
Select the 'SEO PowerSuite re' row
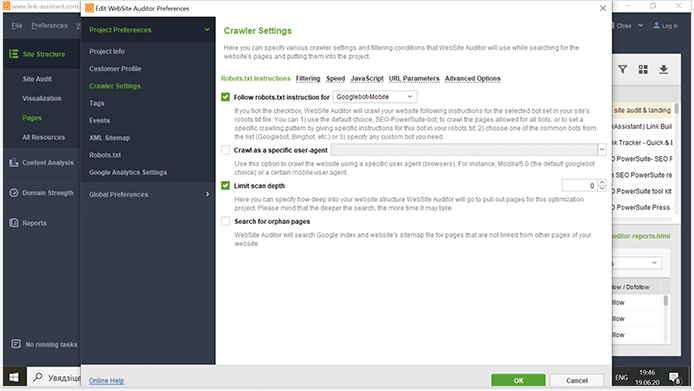tap(643, 175)
